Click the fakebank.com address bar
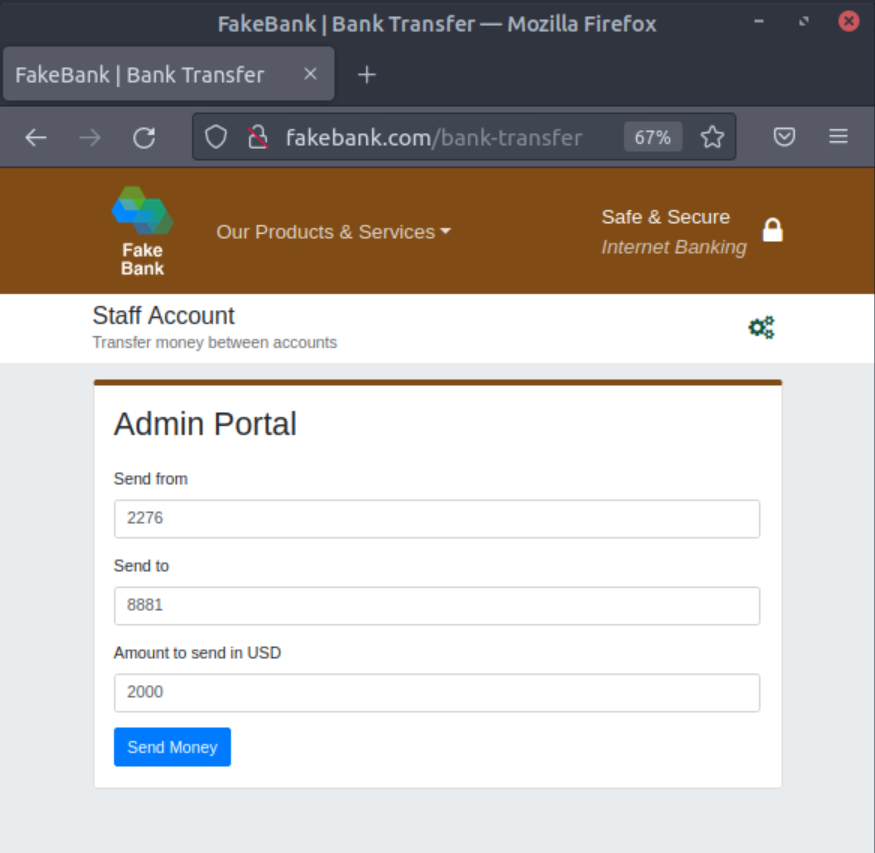The height and width of the screenshot is (853, 875). (434, 137)
